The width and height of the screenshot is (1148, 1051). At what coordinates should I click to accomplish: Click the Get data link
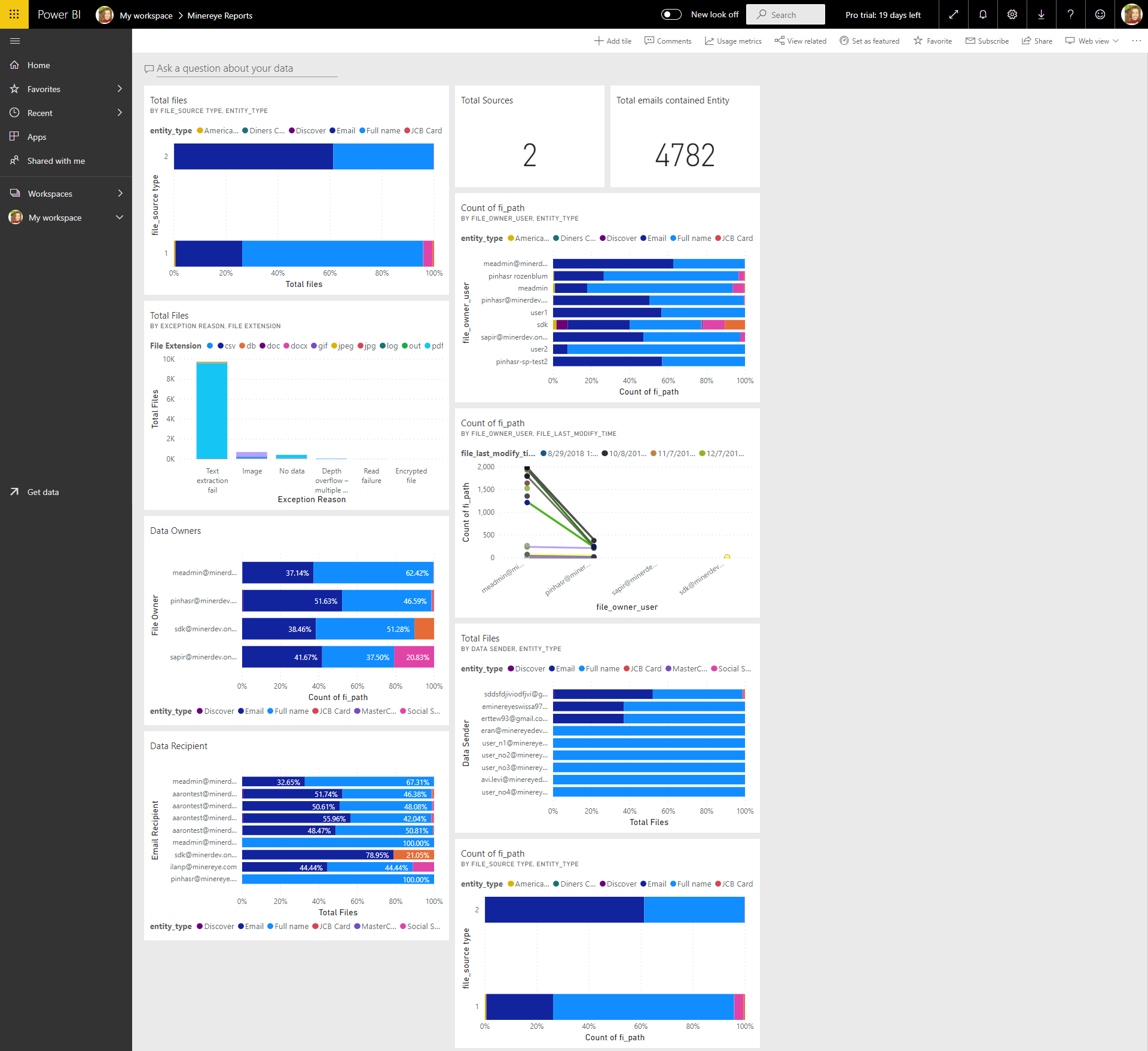click(x=42, y=492)
